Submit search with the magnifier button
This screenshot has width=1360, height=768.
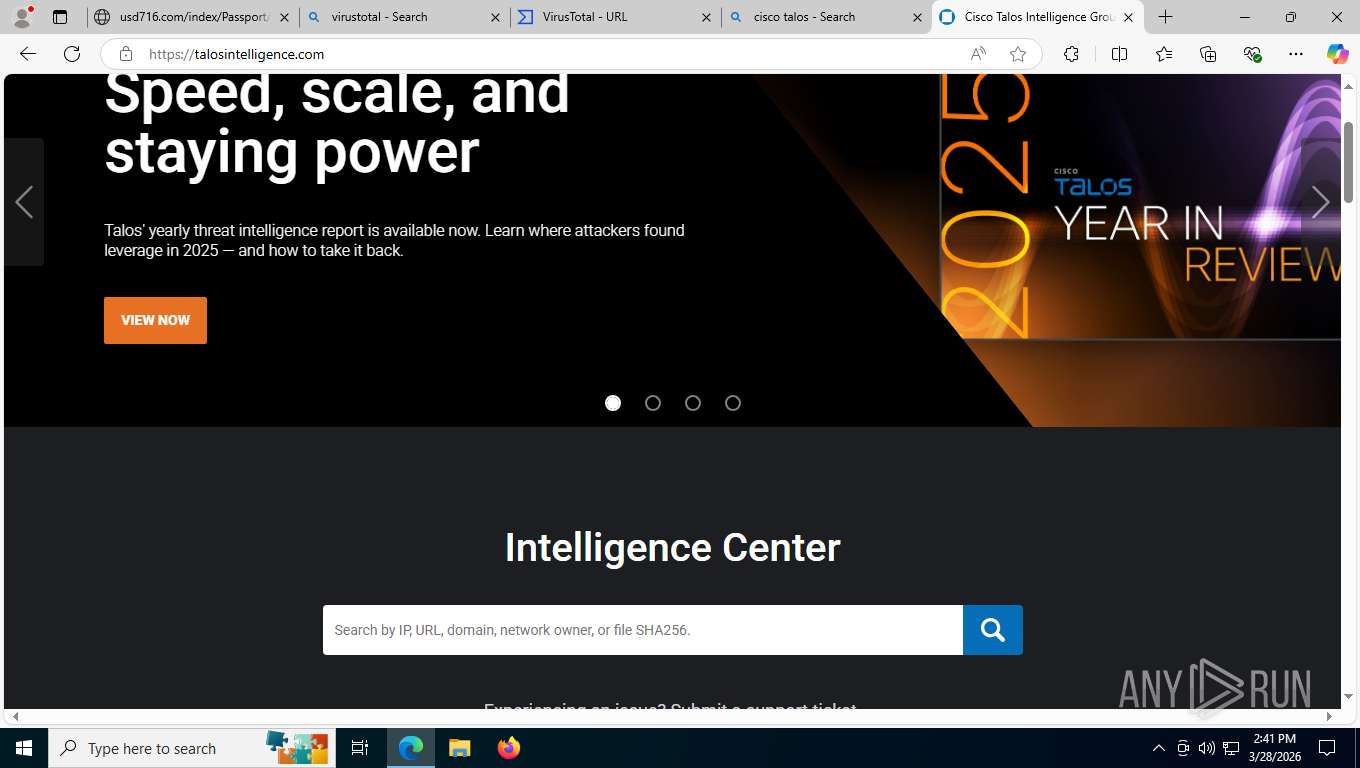992,630
